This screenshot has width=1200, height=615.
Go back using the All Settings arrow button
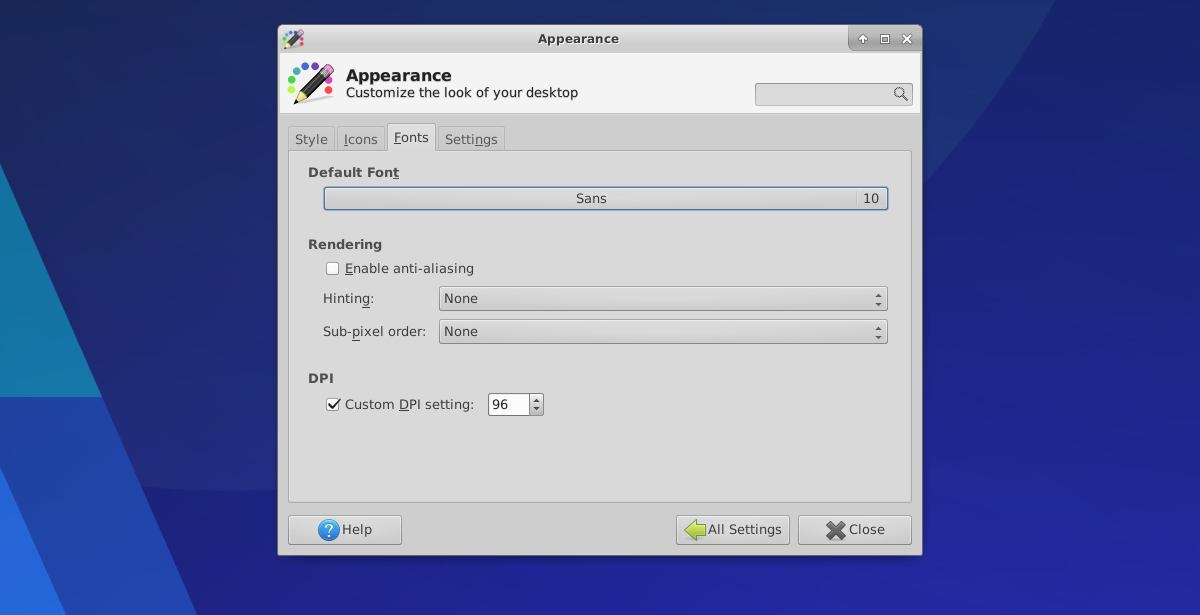tap(695, 530)
